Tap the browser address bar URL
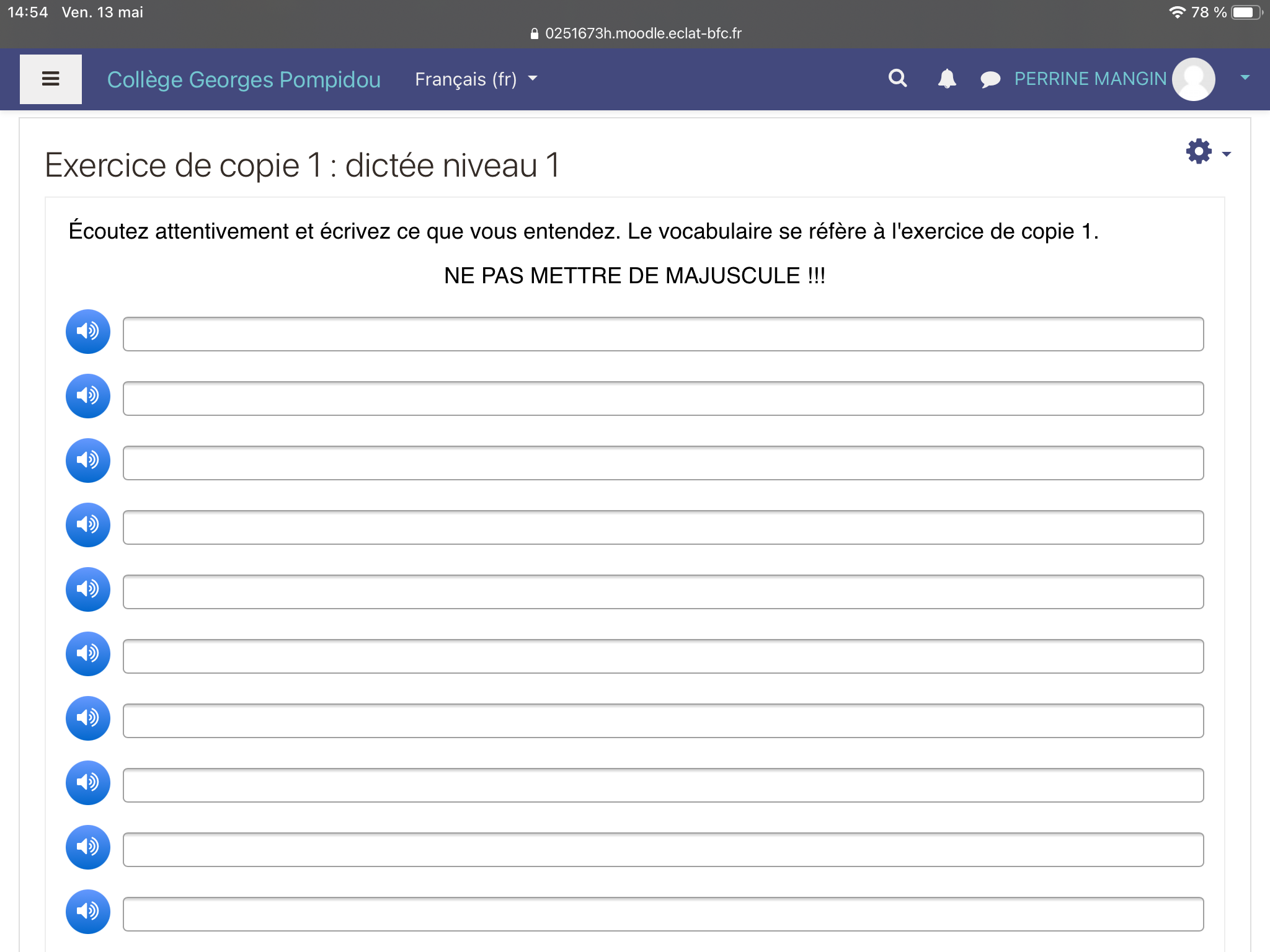 (x=636, y=33)
